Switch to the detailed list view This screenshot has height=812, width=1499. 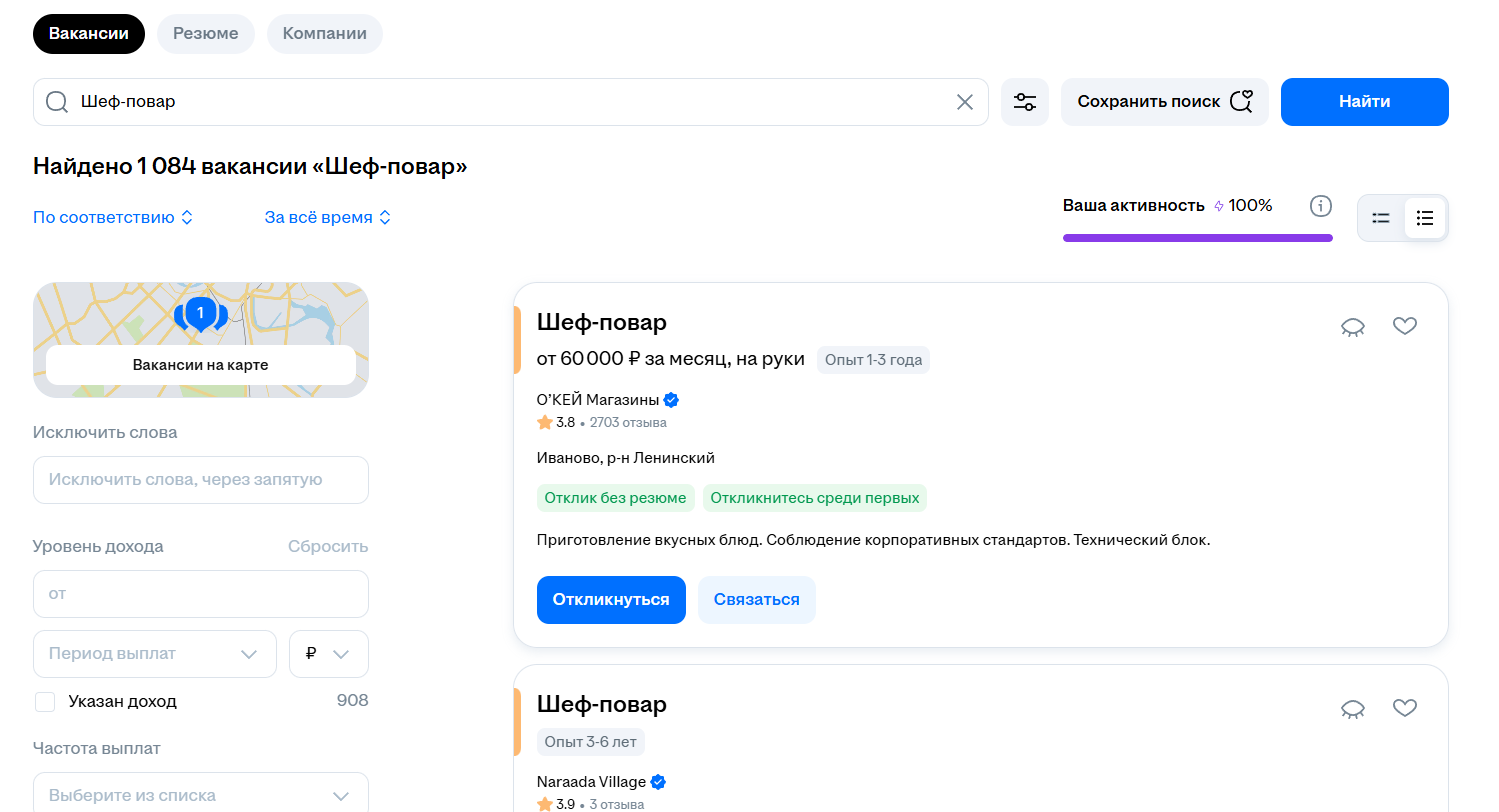(1425, 218)
